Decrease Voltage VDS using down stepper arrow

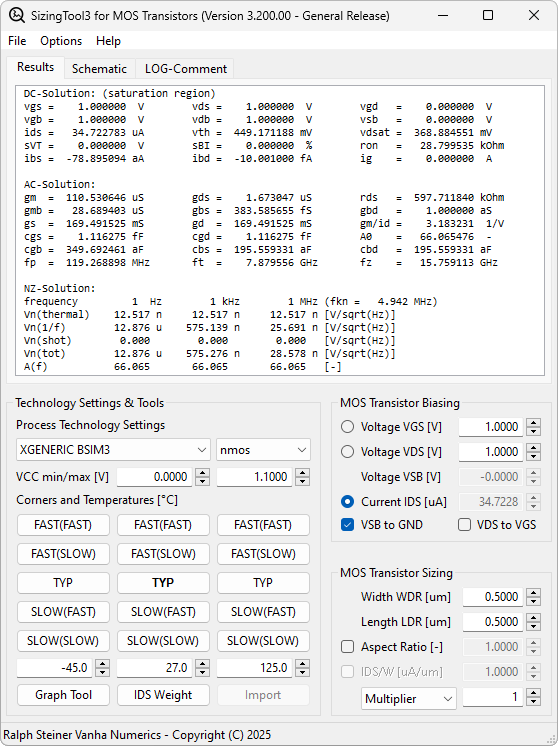tap(533, 456)
